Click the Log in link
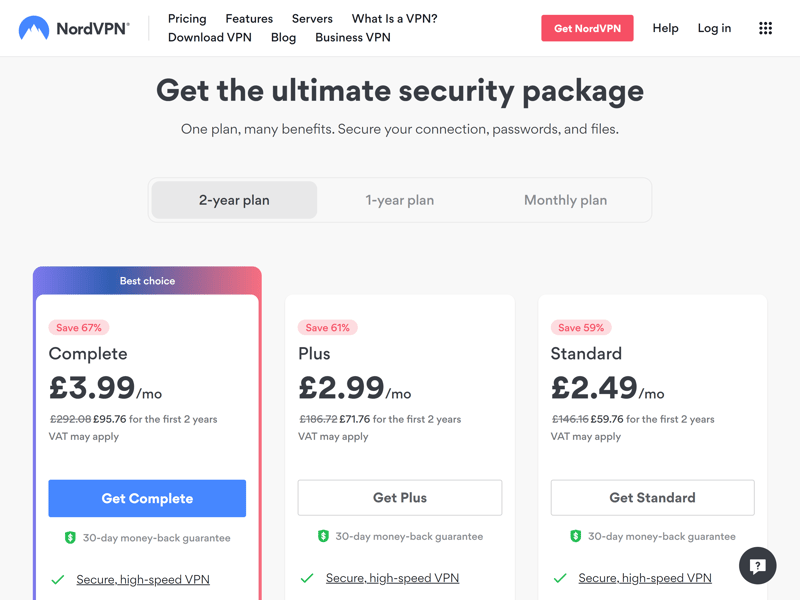 714,28
